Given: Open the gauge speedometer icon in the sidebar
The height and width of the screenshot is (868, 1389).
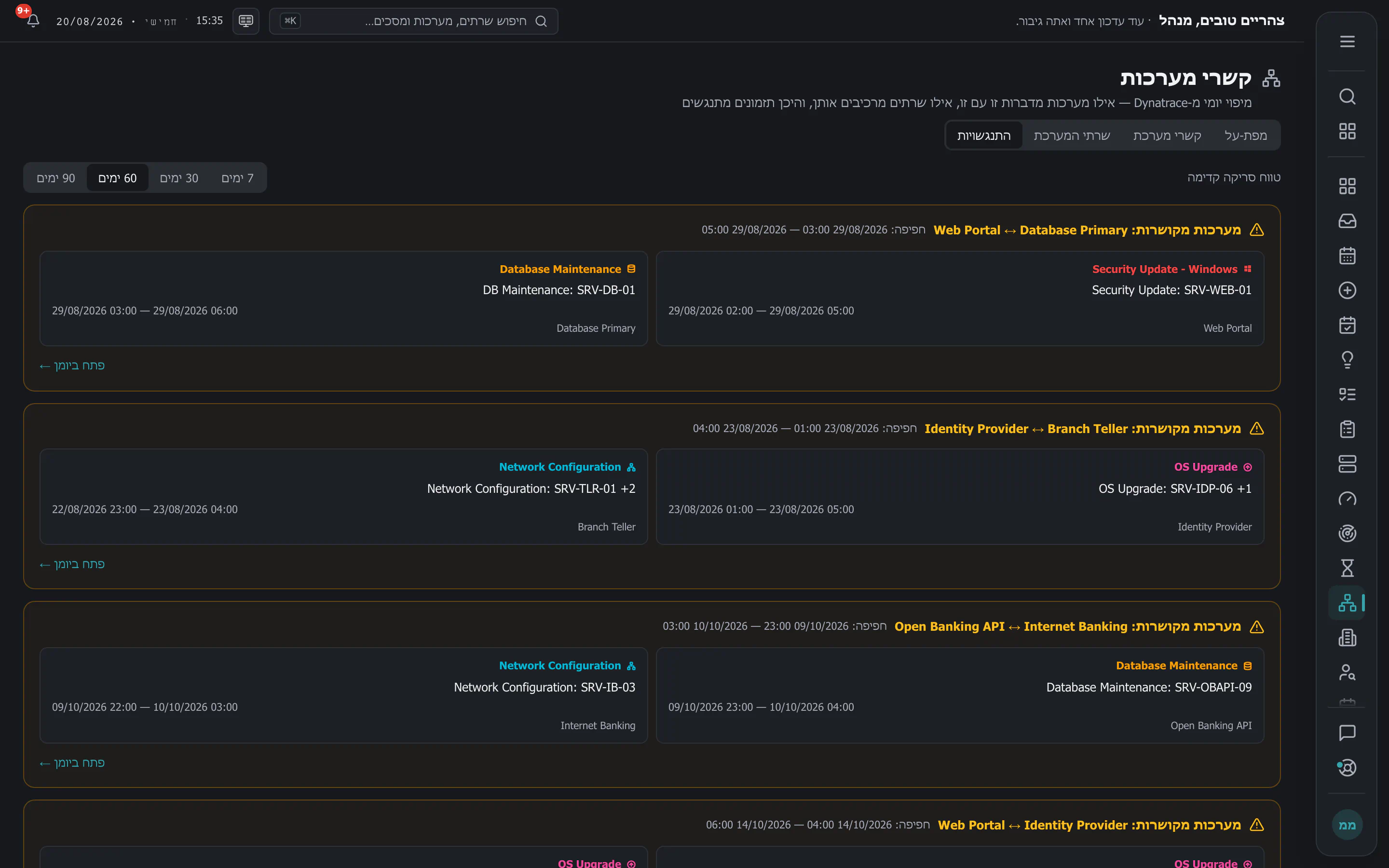Looking at the screenshot, I should tap(1347, 499).
